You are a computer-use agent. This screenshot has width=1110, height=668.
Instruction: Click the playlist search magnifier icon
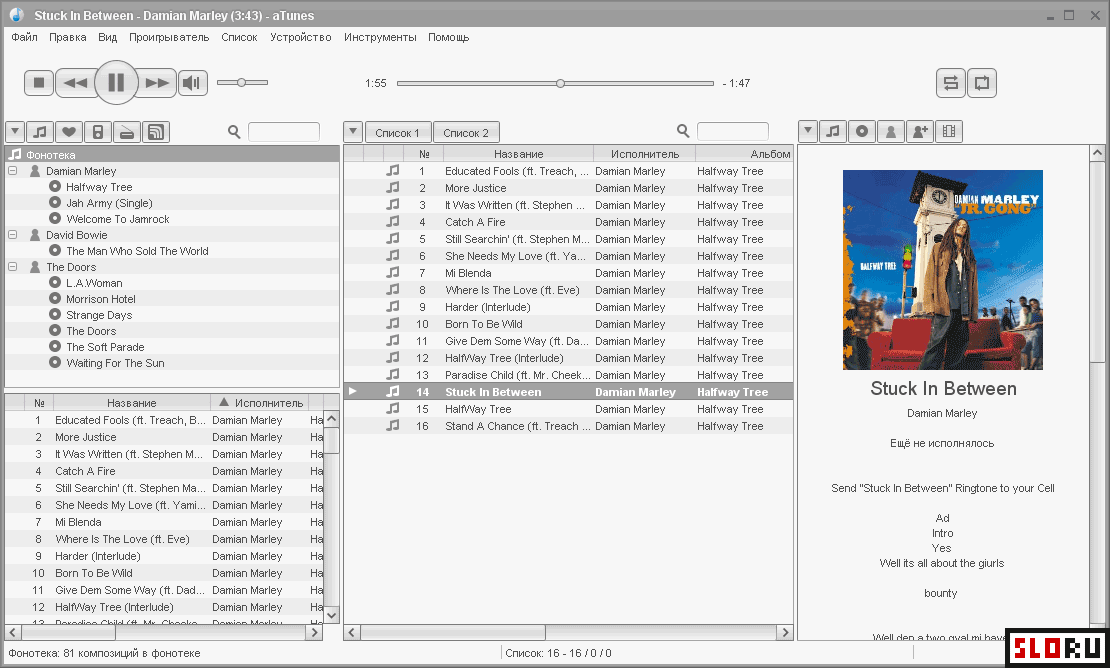(x=683, y=131)
